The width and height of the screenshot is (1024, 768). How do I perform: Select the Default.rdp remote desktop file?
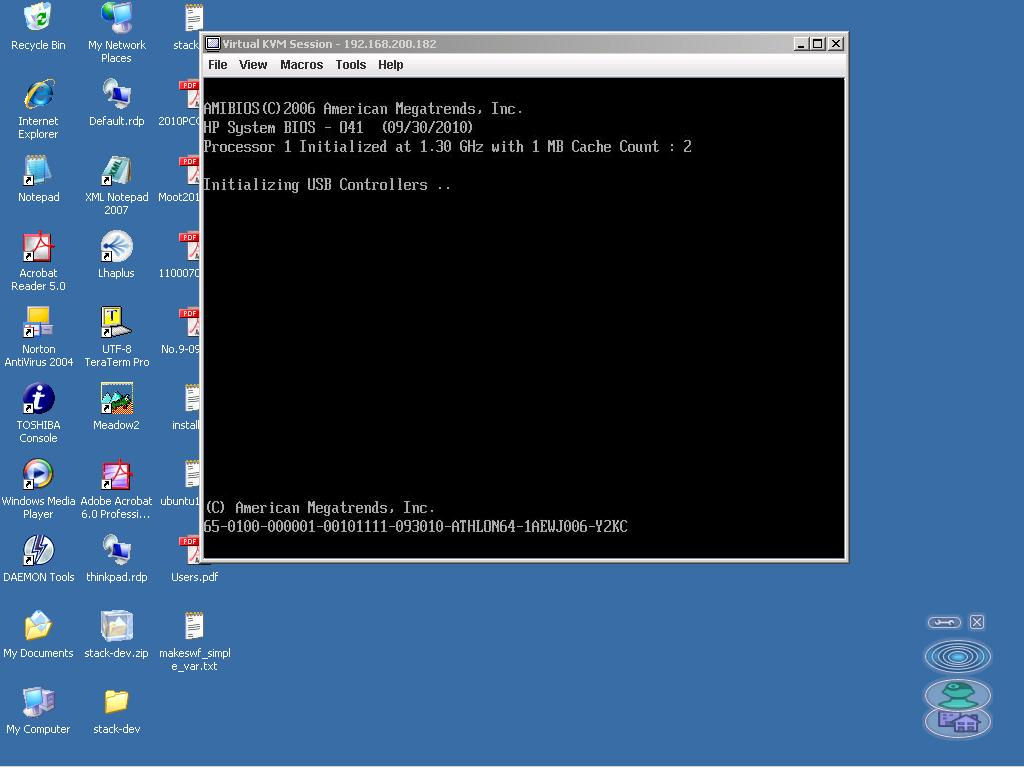[117, 95]
